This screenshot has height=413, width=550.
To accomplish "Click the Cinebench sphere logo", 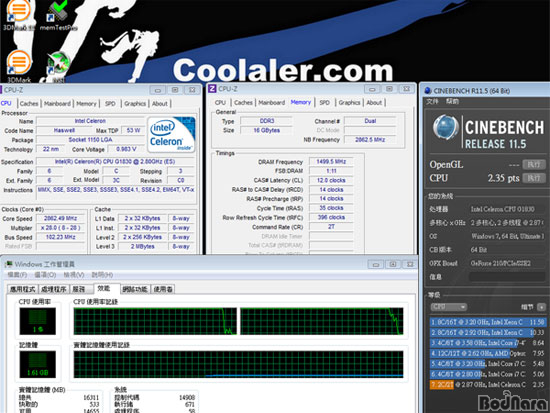I will pos(445,128).
